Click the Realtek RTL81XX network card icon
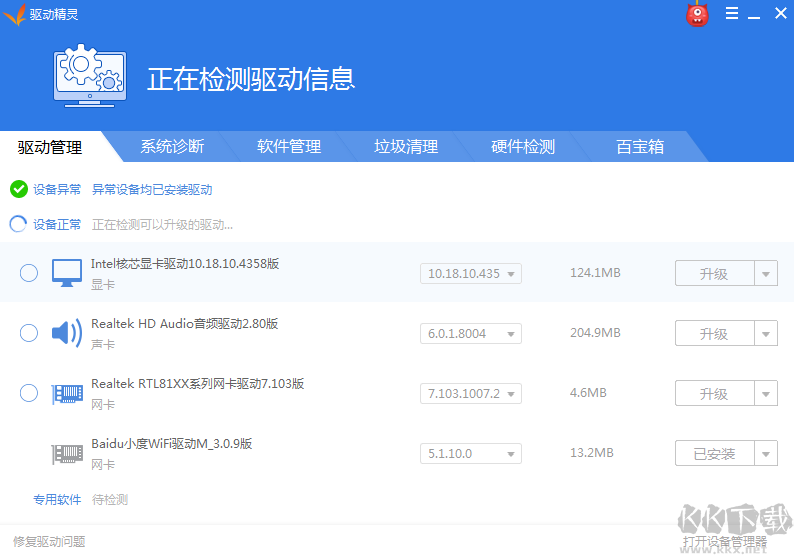794x556 pixels. pyautogui.click(x=67, y=393)
